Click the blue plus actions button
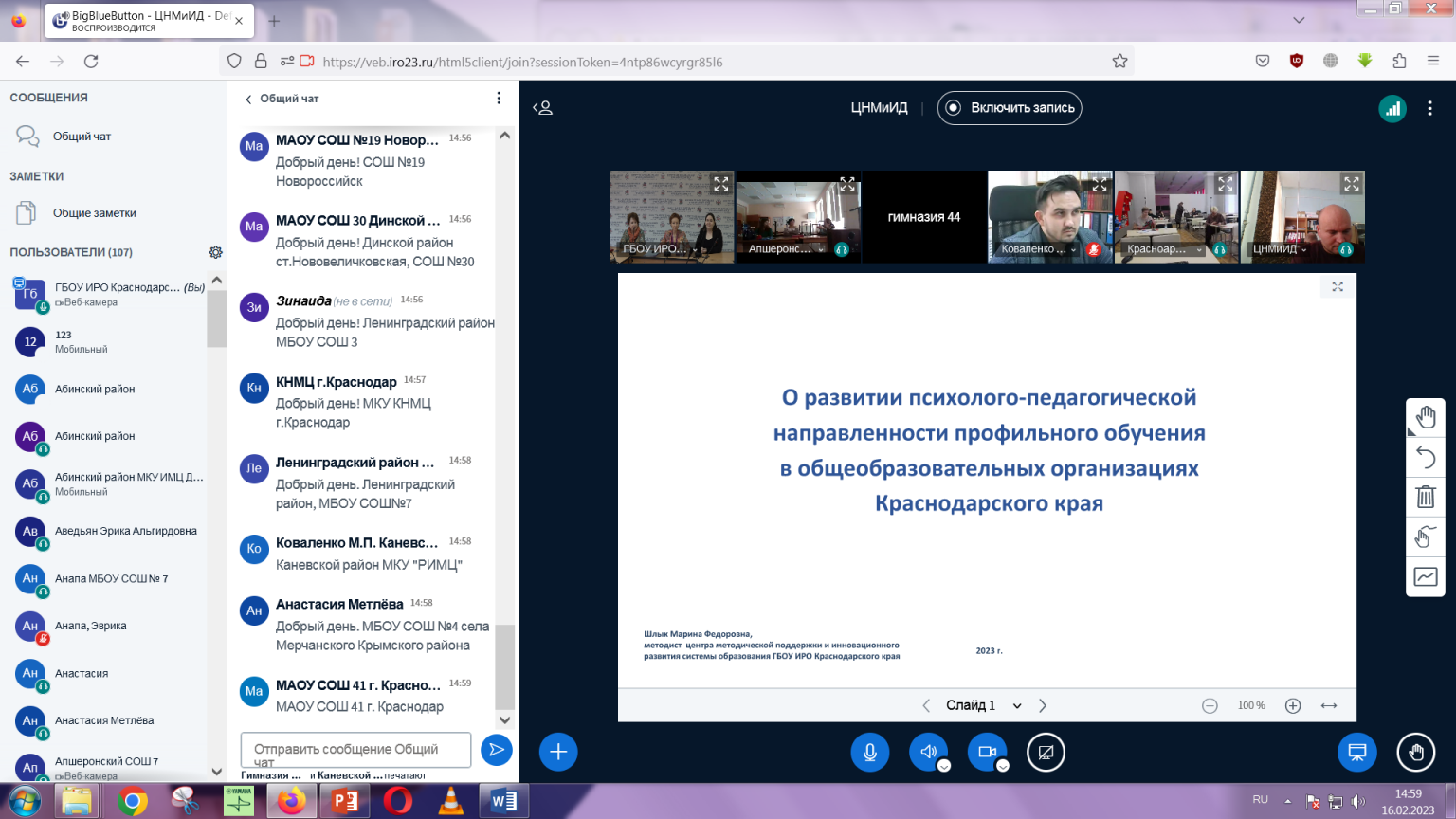The height and width of the screenshot is (819, 1456). 558,752
